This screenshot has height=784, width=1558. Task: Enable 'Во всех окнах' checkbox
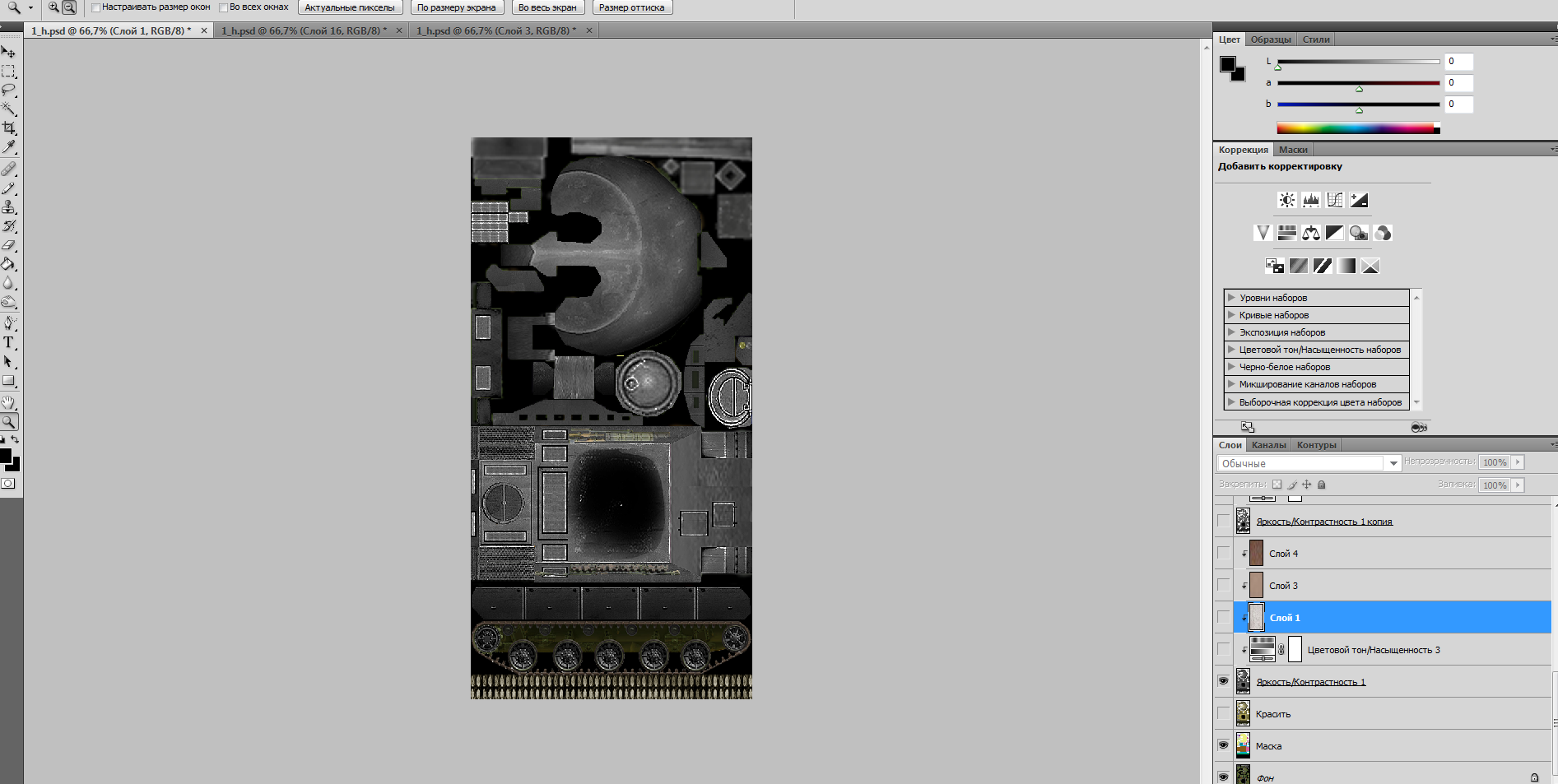pyautogui.click(x=224, y=7)
